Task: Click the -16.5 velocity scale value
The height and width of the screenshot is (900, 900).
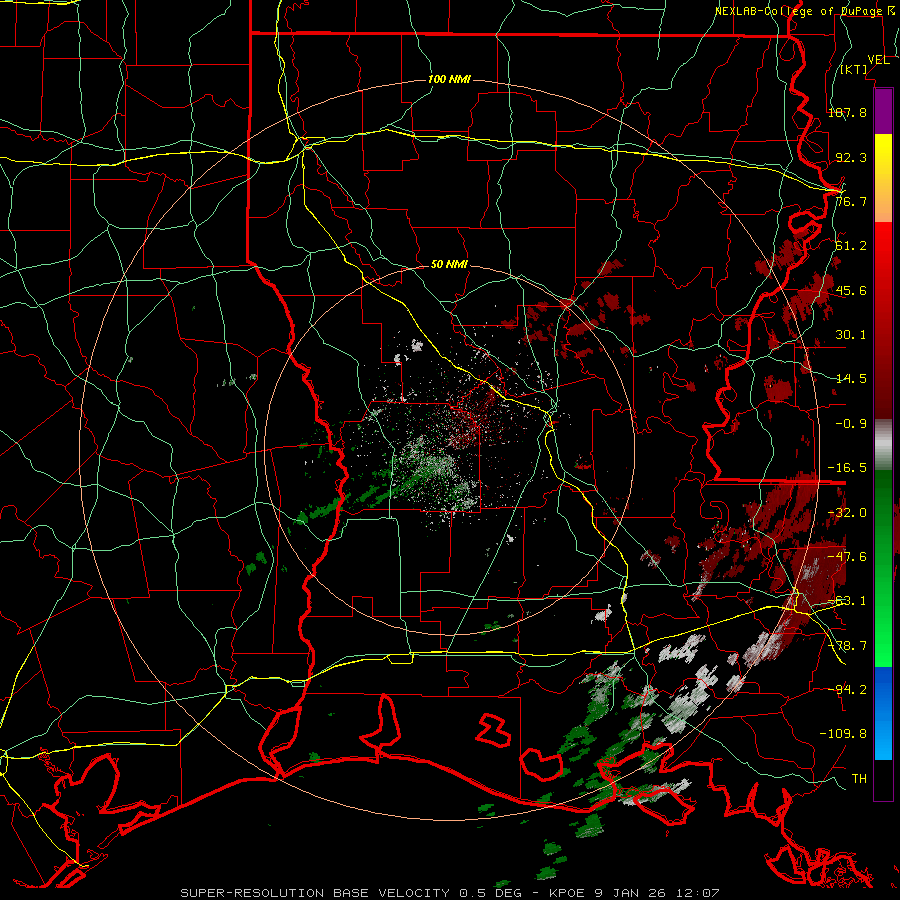Action: 847,468
